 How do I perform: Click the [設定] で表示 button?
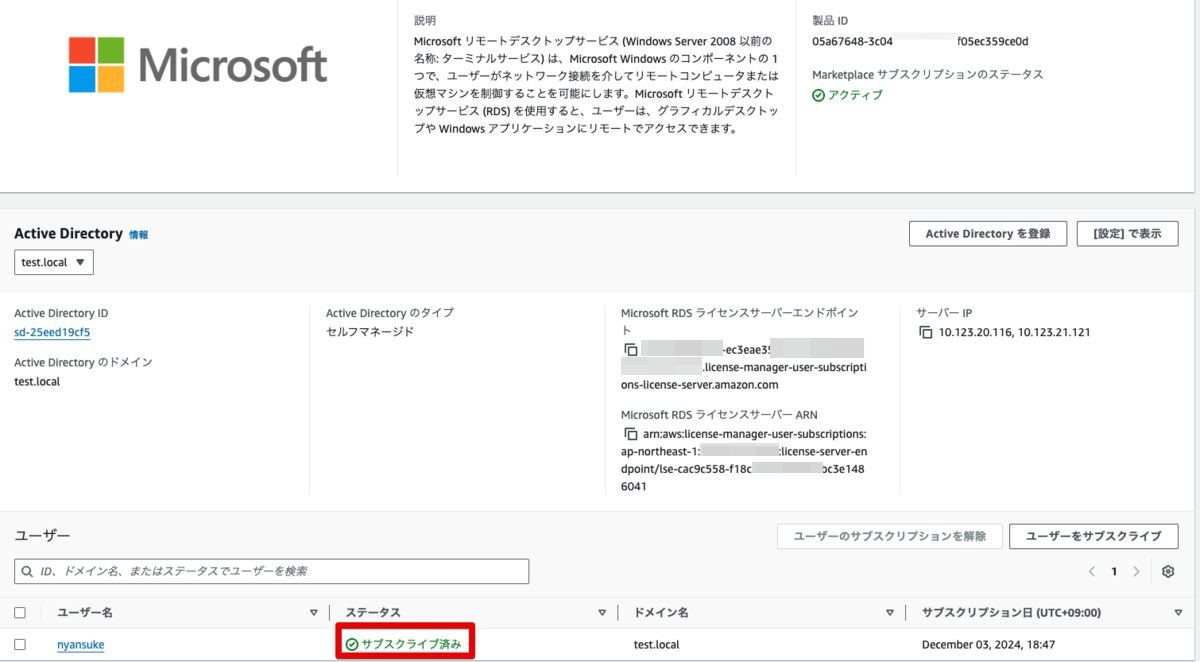click(x=1128, y=233)
